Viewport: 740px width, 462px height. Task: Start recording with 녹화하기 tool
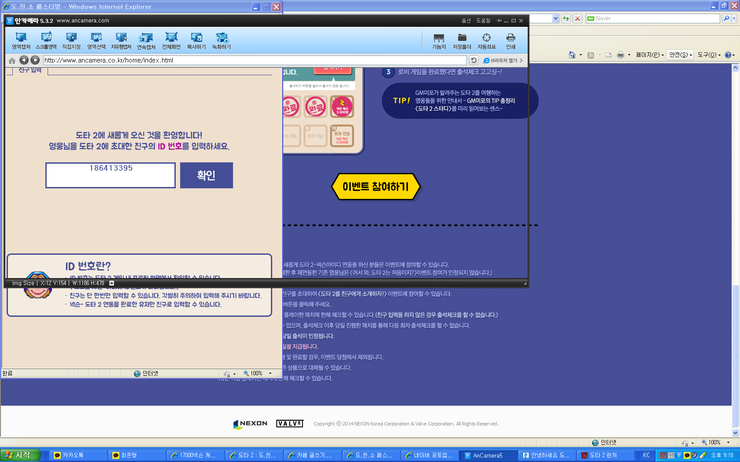pos(221,41)
